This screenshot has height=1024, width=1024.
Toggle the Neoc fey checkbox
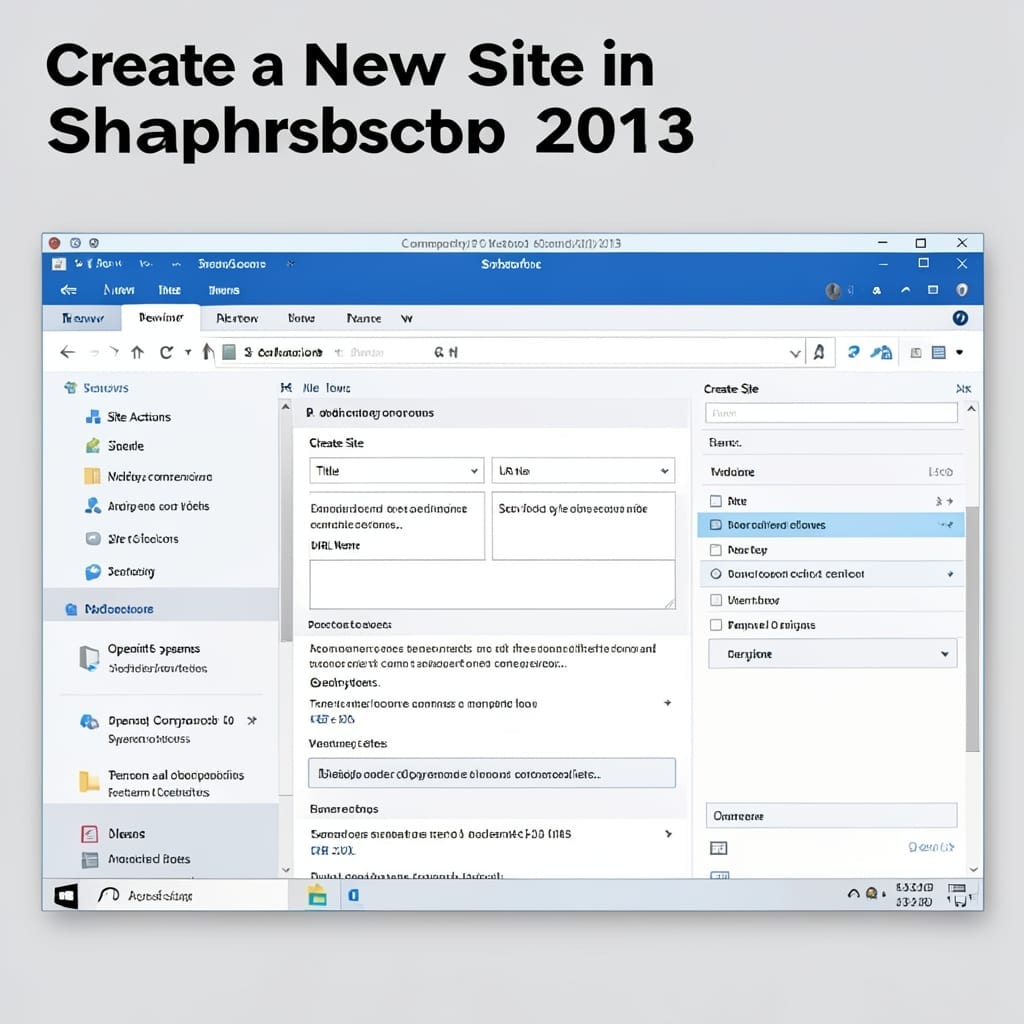point(716,550)
